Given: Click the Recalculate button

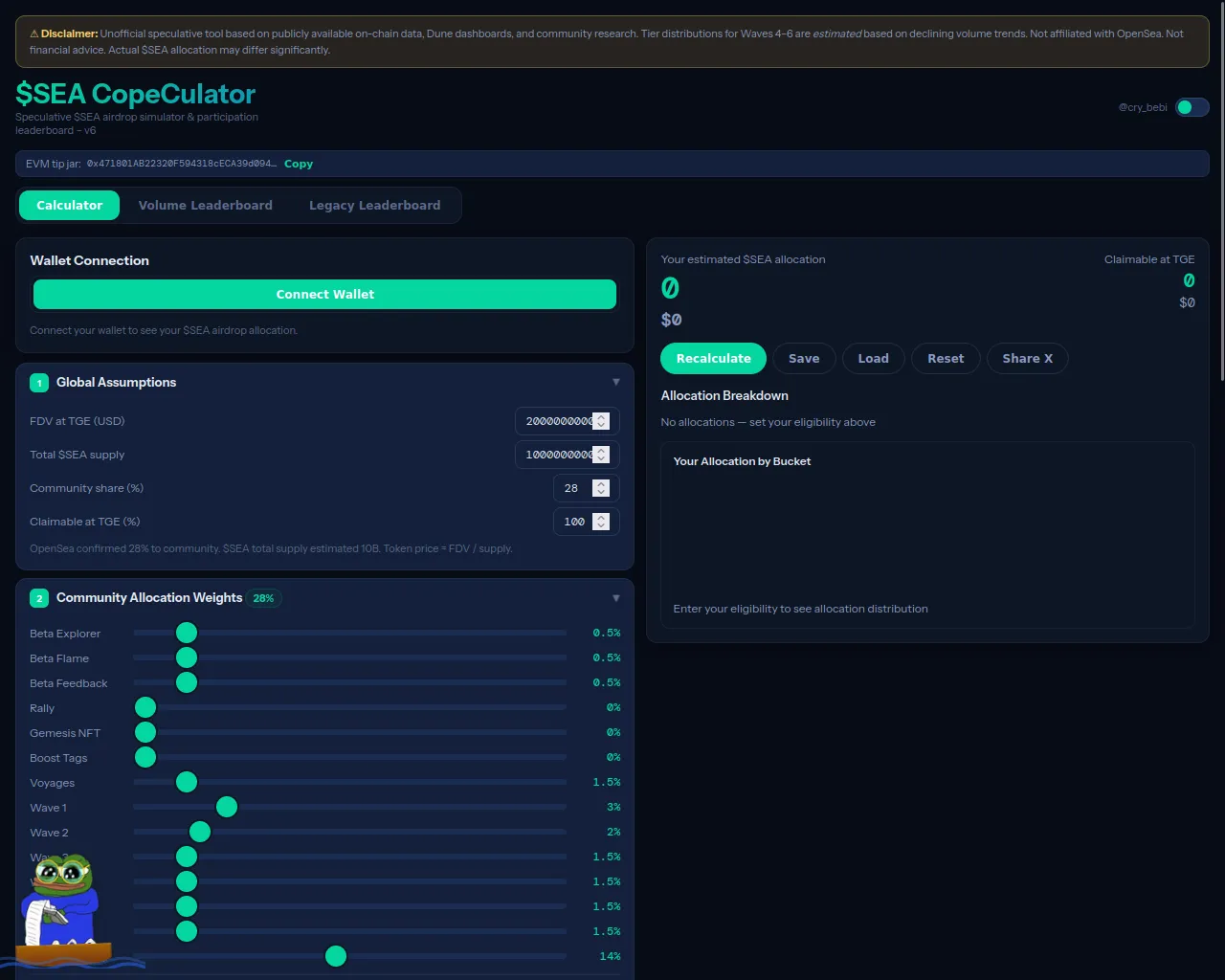Looking at the screenshot, I should click(x=714, y=358).
